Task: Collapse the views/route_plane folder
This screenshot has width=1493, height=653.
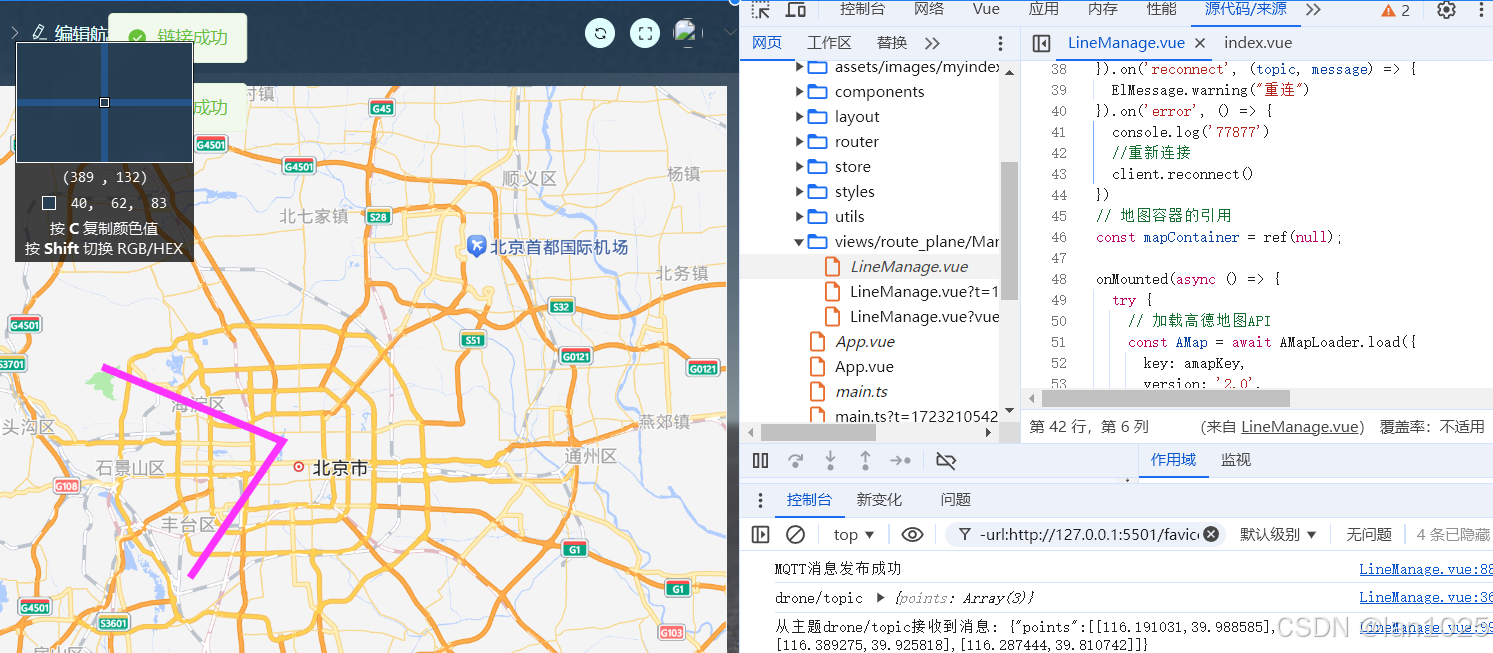Action: click(x=799, y=241)
